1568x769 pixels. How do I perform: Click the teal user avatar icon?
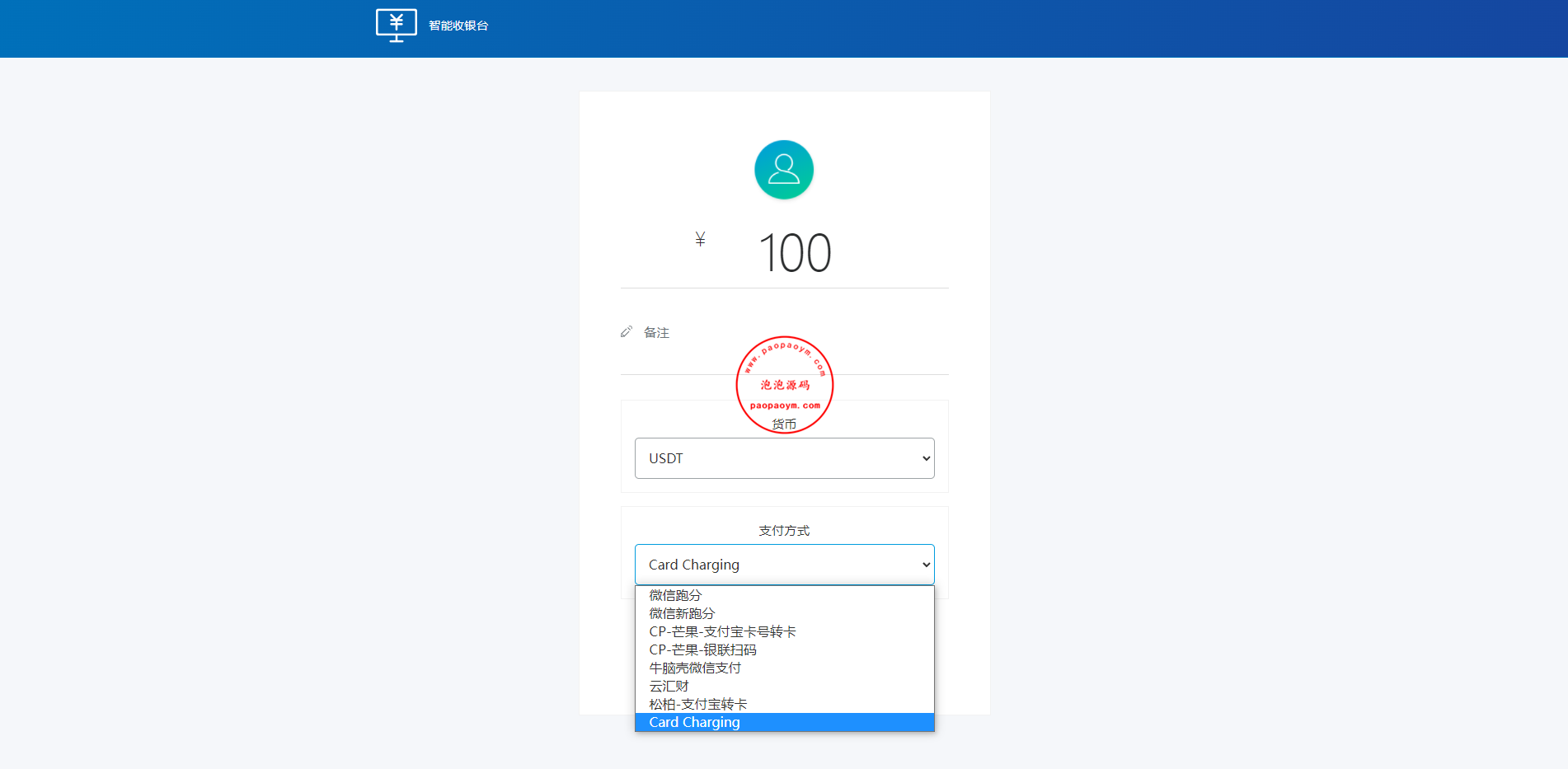783,169
